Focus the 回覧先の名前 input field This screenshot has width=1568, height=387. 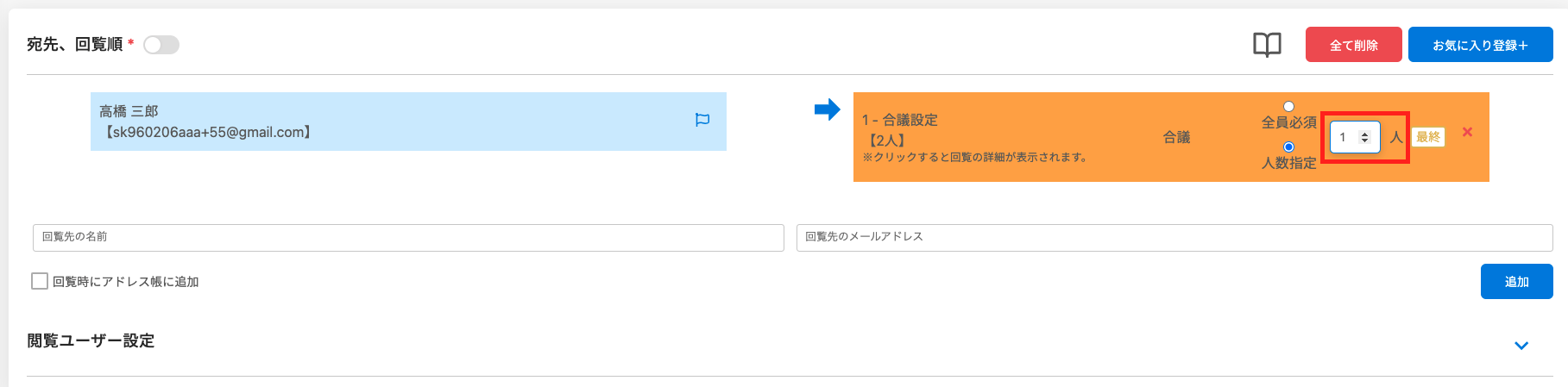click(407, 238)
